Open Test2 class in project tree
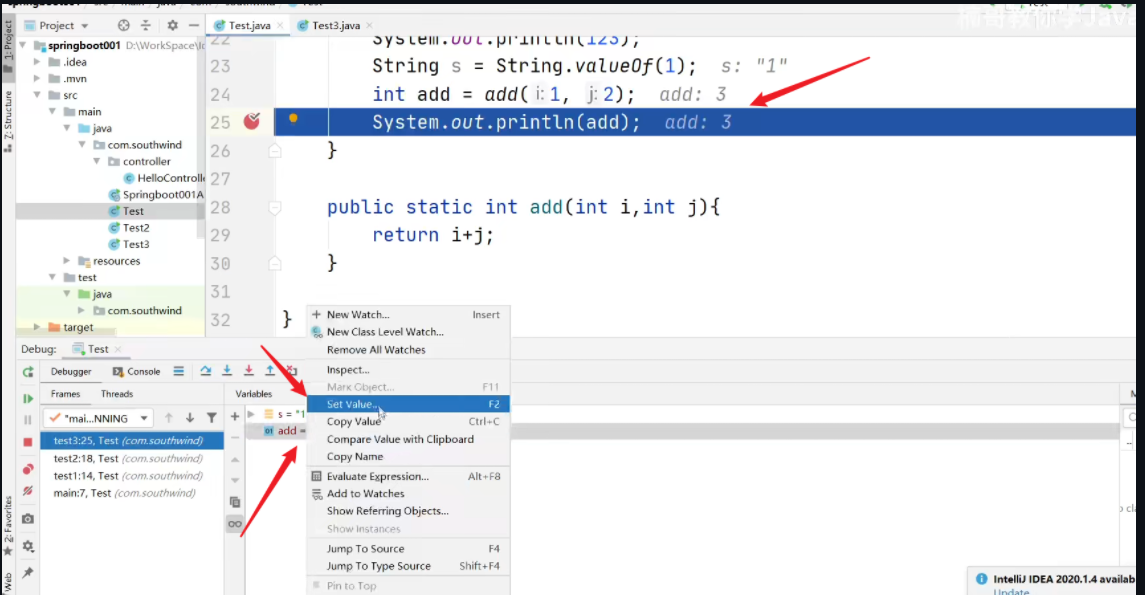Screen dimensions: 1145x595 (x=136, y=228)
